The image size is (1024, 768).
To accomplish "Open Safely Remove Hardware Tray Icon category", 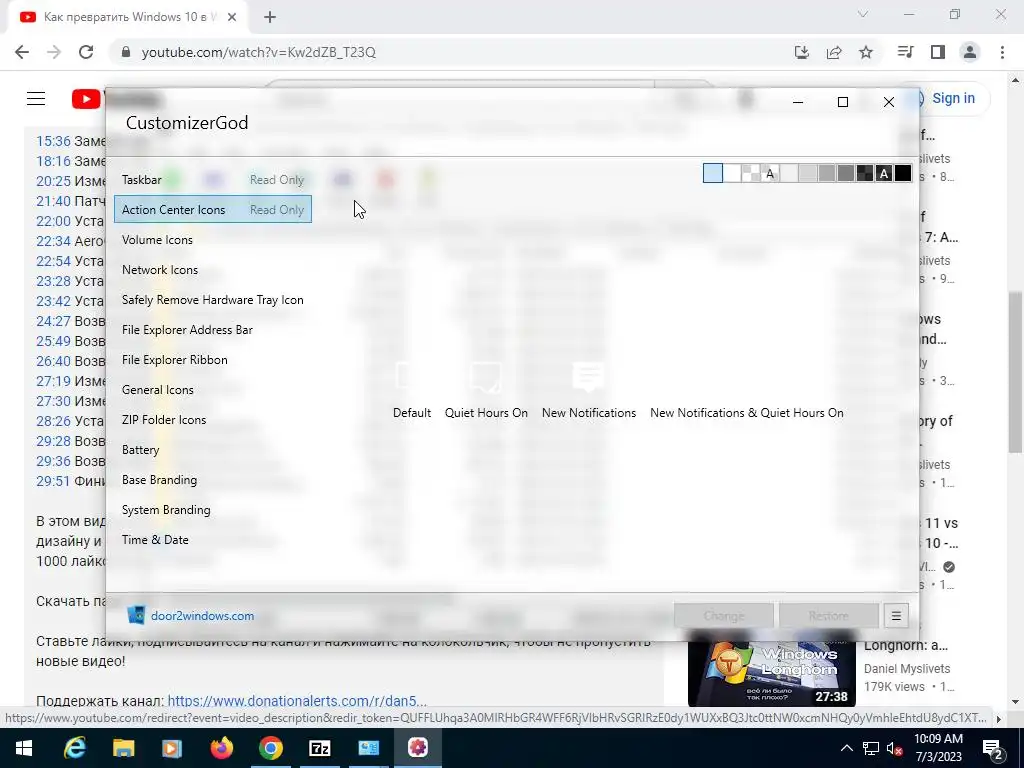I will point(213,300).
